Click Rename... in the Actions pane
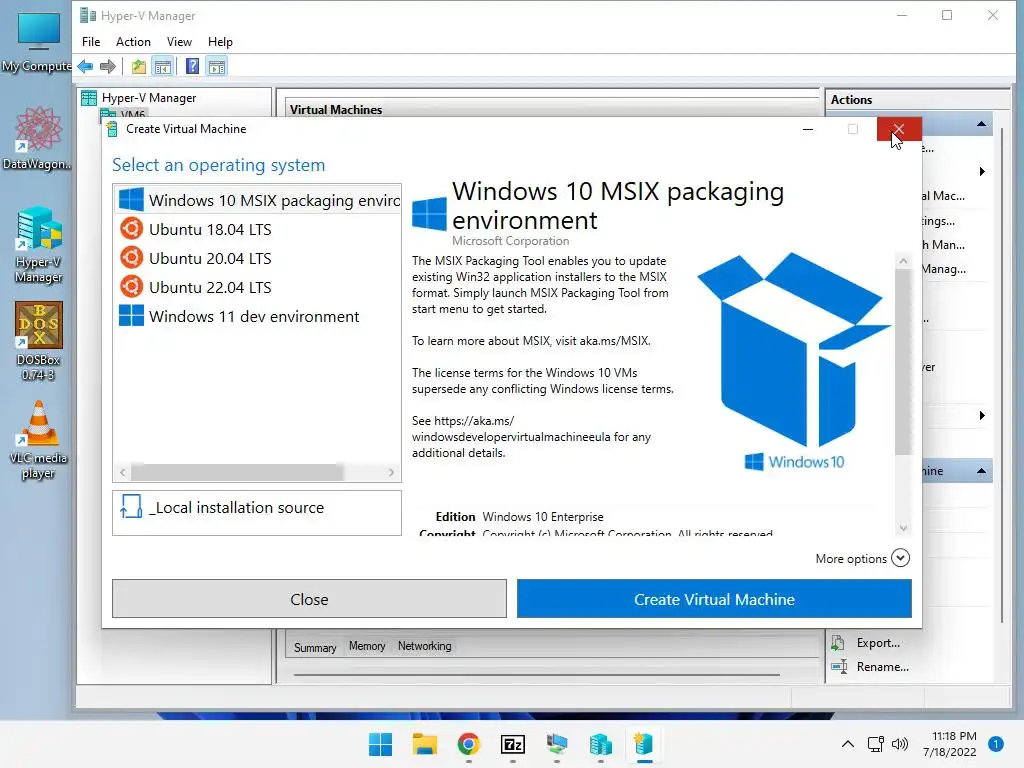 coord(882,667)
